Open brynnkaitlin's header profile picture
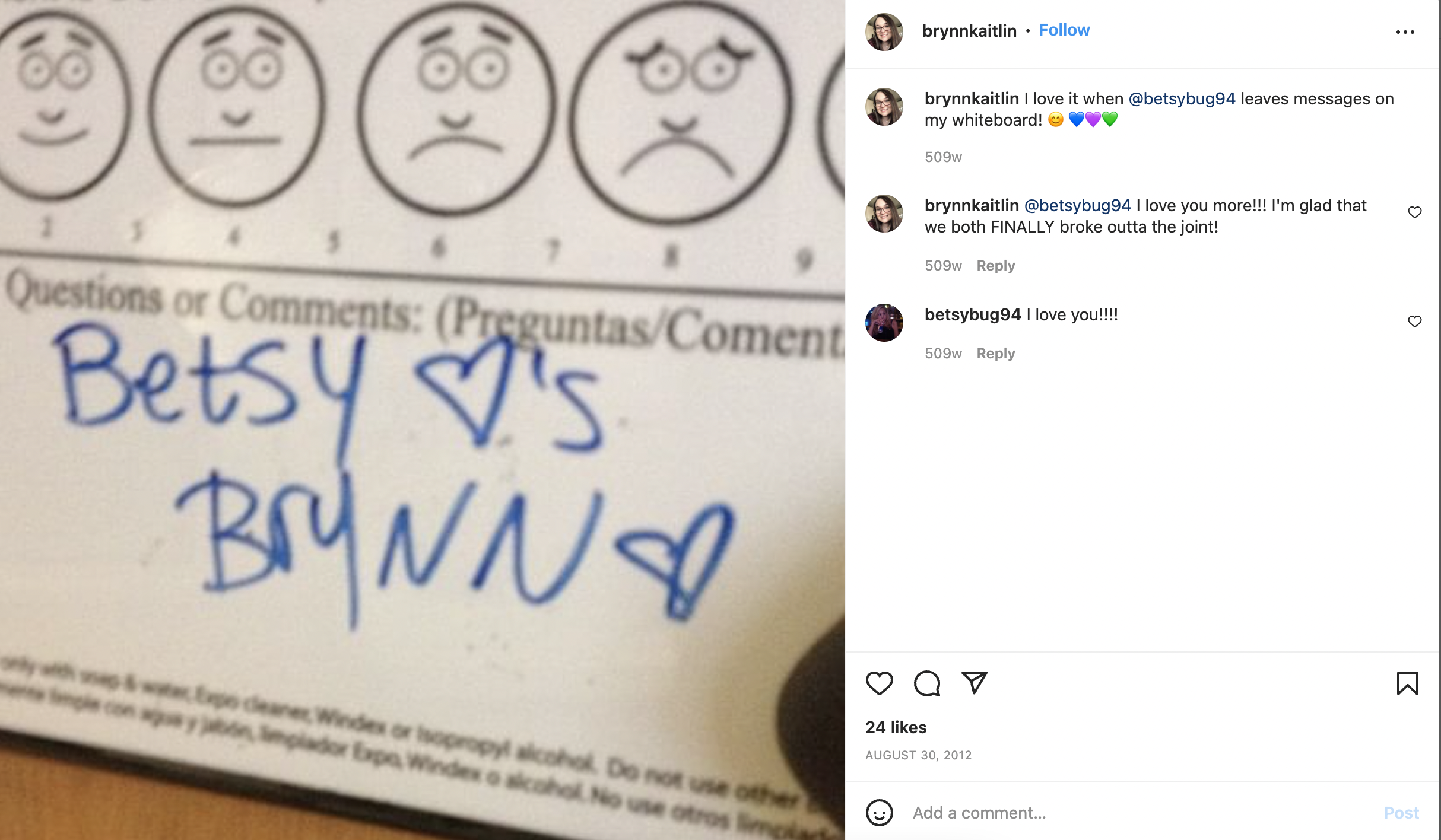The width and height of the screenshot is (1441, 840). coord(884,32)
